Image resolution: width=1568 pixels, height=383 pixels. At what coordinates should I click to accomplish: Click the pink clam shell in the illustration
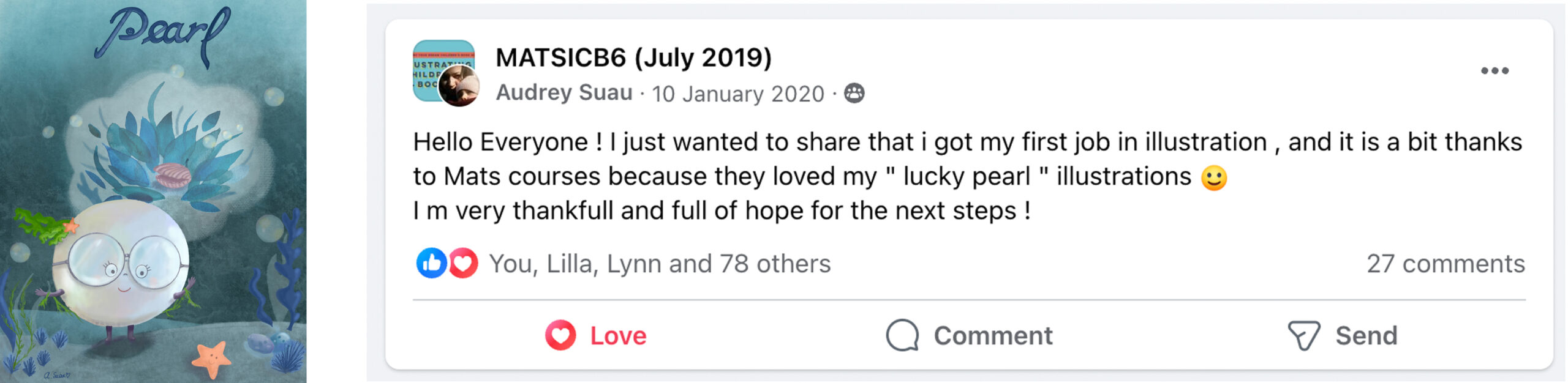click(x=173, y=176)
